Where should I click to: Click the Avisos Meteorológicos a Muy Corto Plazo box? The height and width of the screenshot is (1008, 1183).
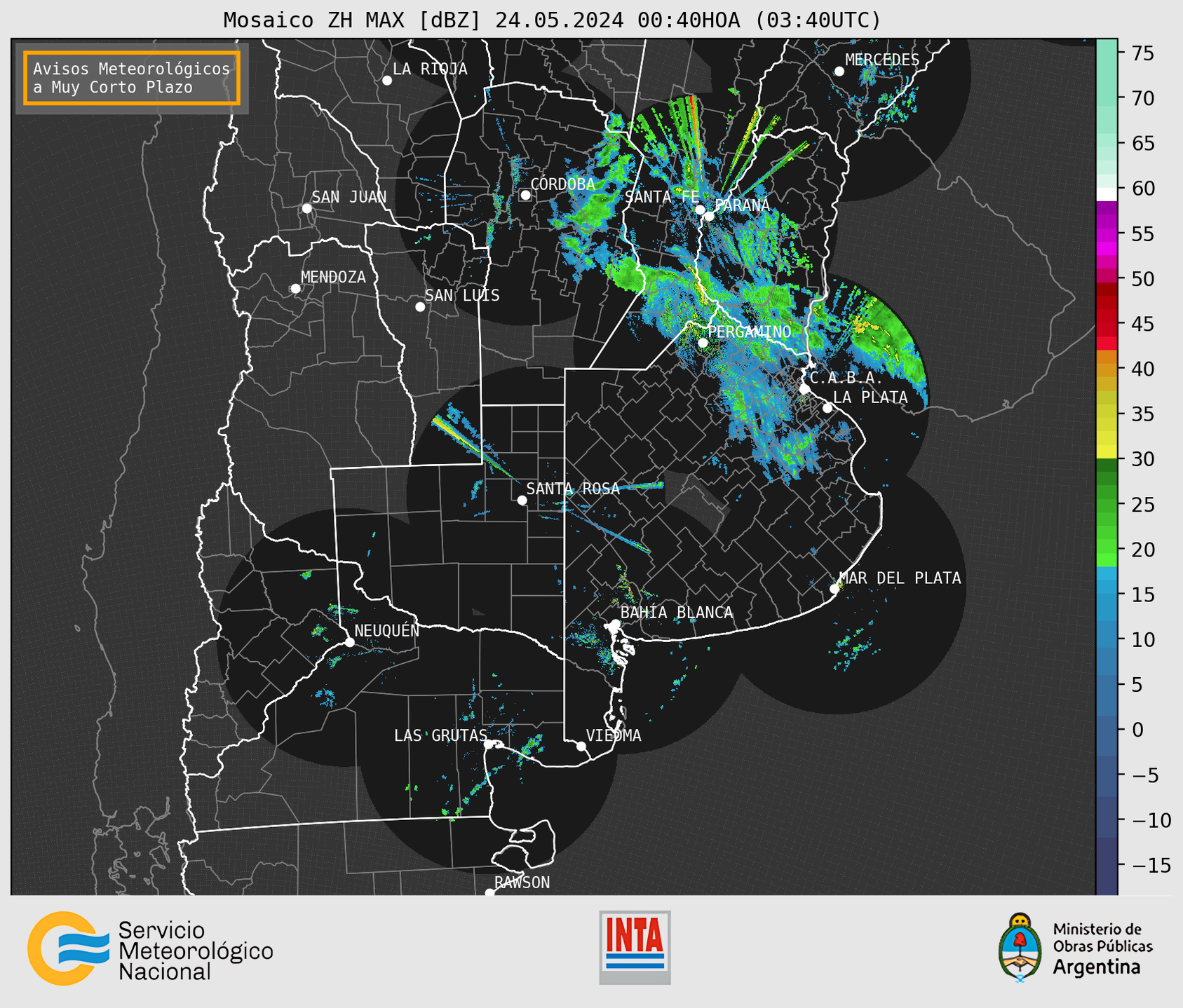coord(132,78)
